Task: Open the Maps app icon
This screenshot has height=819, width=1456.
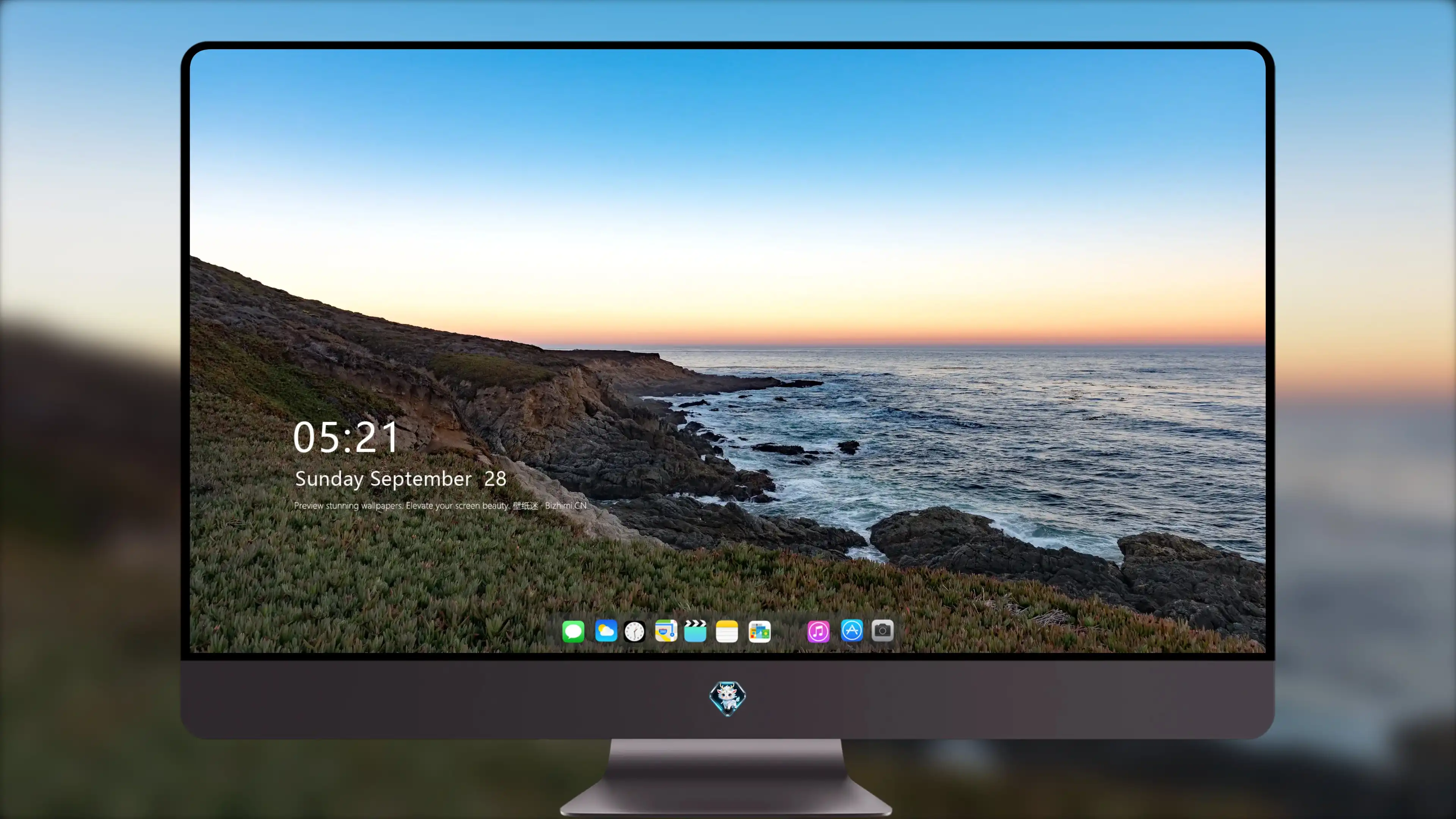Action: (666, 631)
